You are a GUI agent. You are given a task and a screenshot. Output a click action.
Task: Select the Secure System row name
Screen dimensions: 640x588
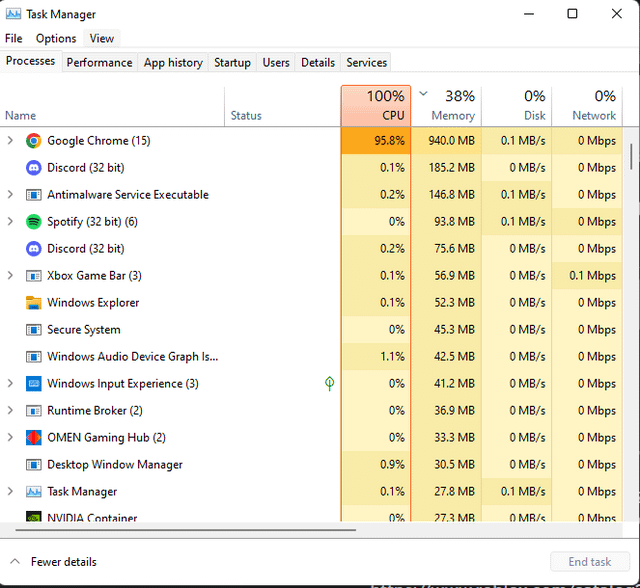point(84,330)
